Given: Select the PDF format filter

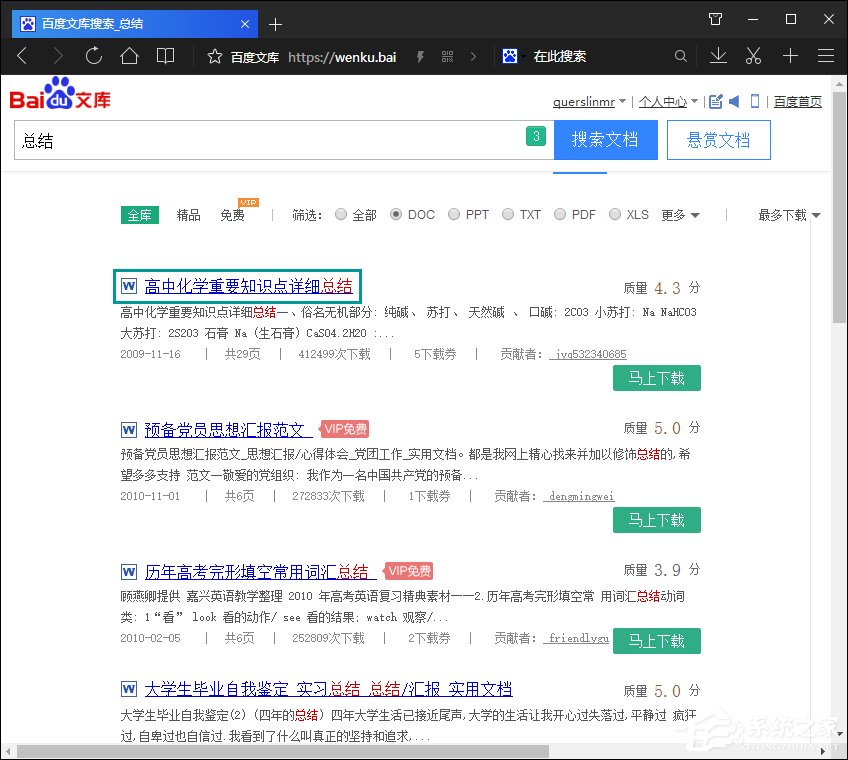Looking at the screenshot, I should click(x=561, y=214).
